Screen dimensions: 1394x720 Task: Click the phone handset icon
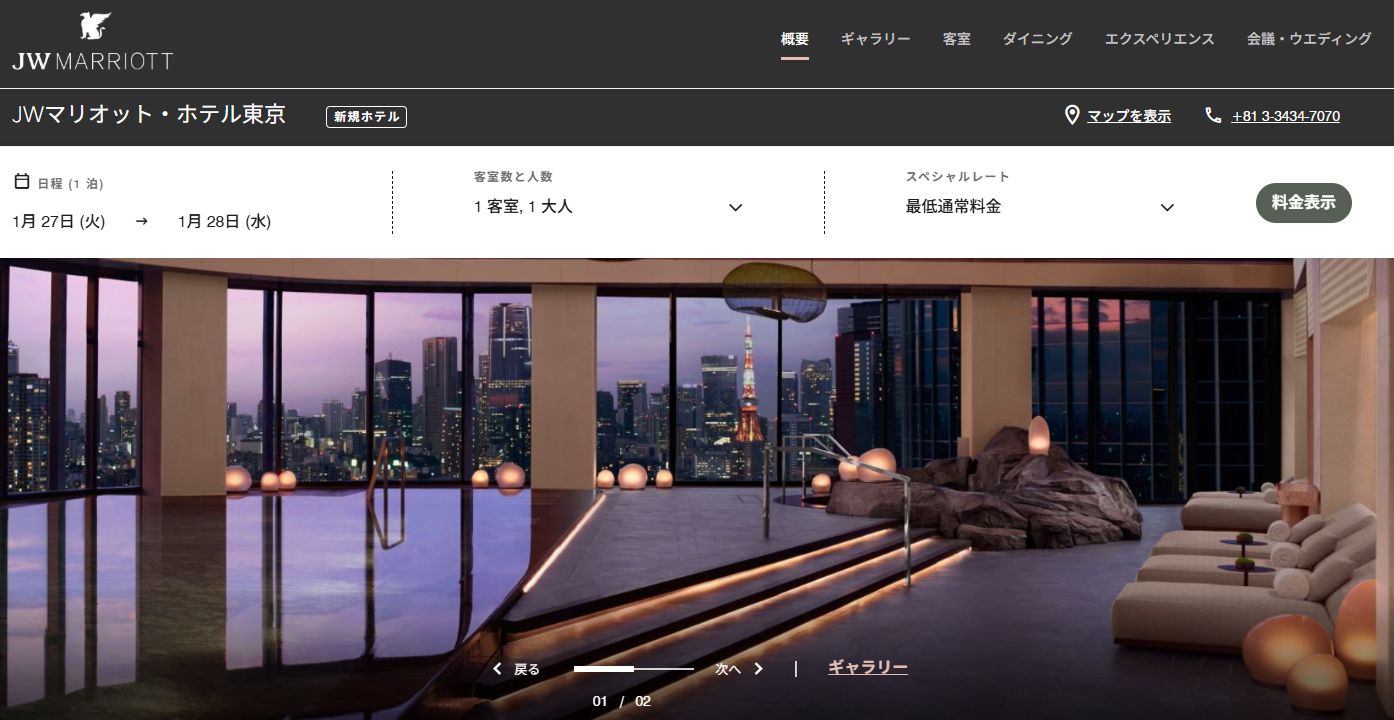pos(1213,116)
